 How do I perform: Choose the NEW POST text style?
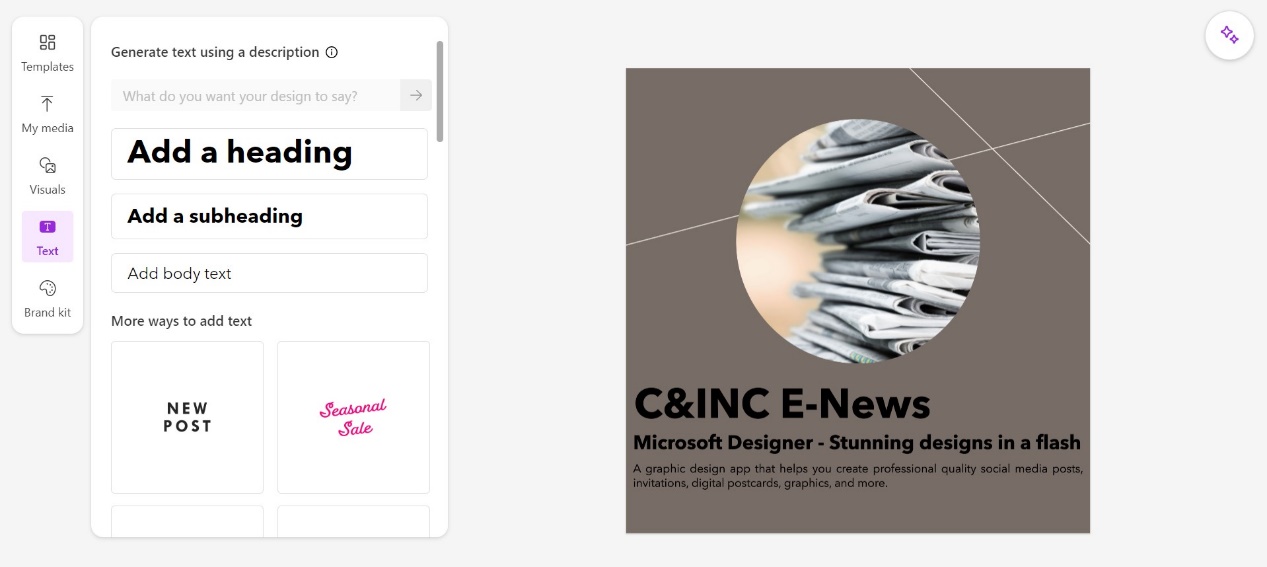click(x=187, y=417)
